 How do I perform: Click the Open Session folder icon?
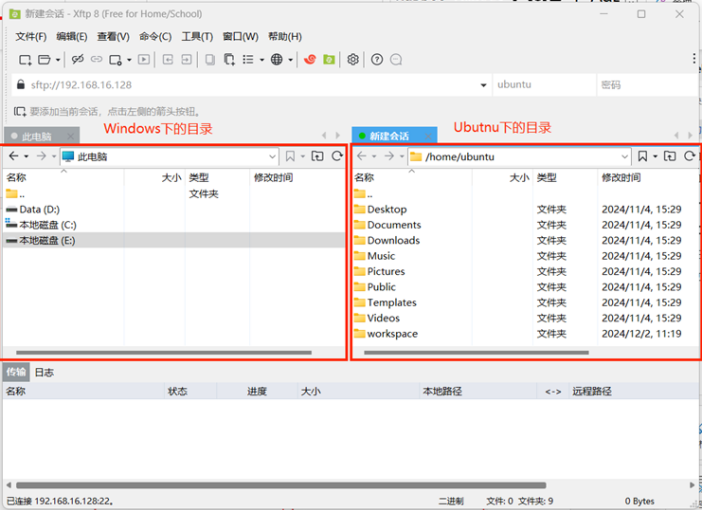click(x=44, y=60)
